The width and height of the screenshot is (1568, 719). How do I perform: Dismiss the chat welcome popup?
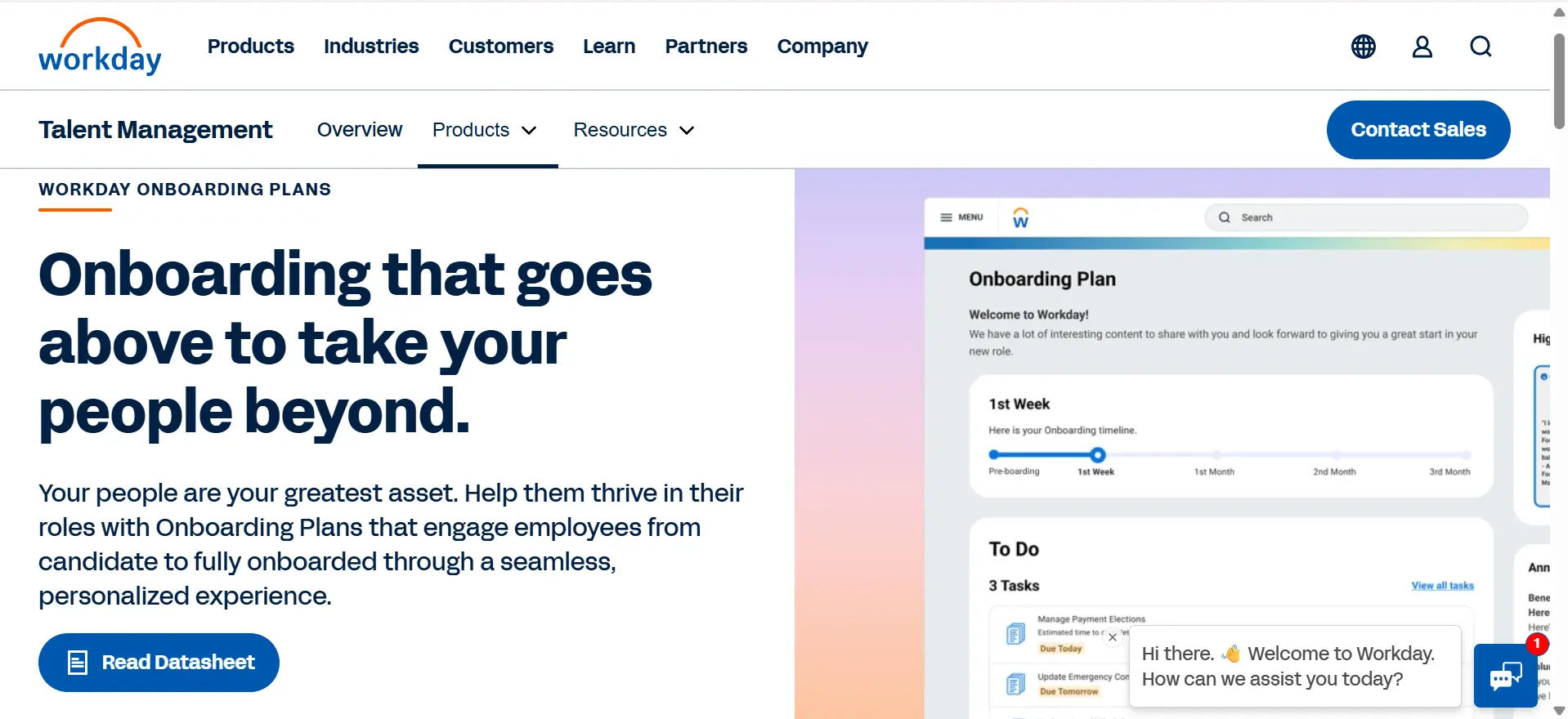1113,637
